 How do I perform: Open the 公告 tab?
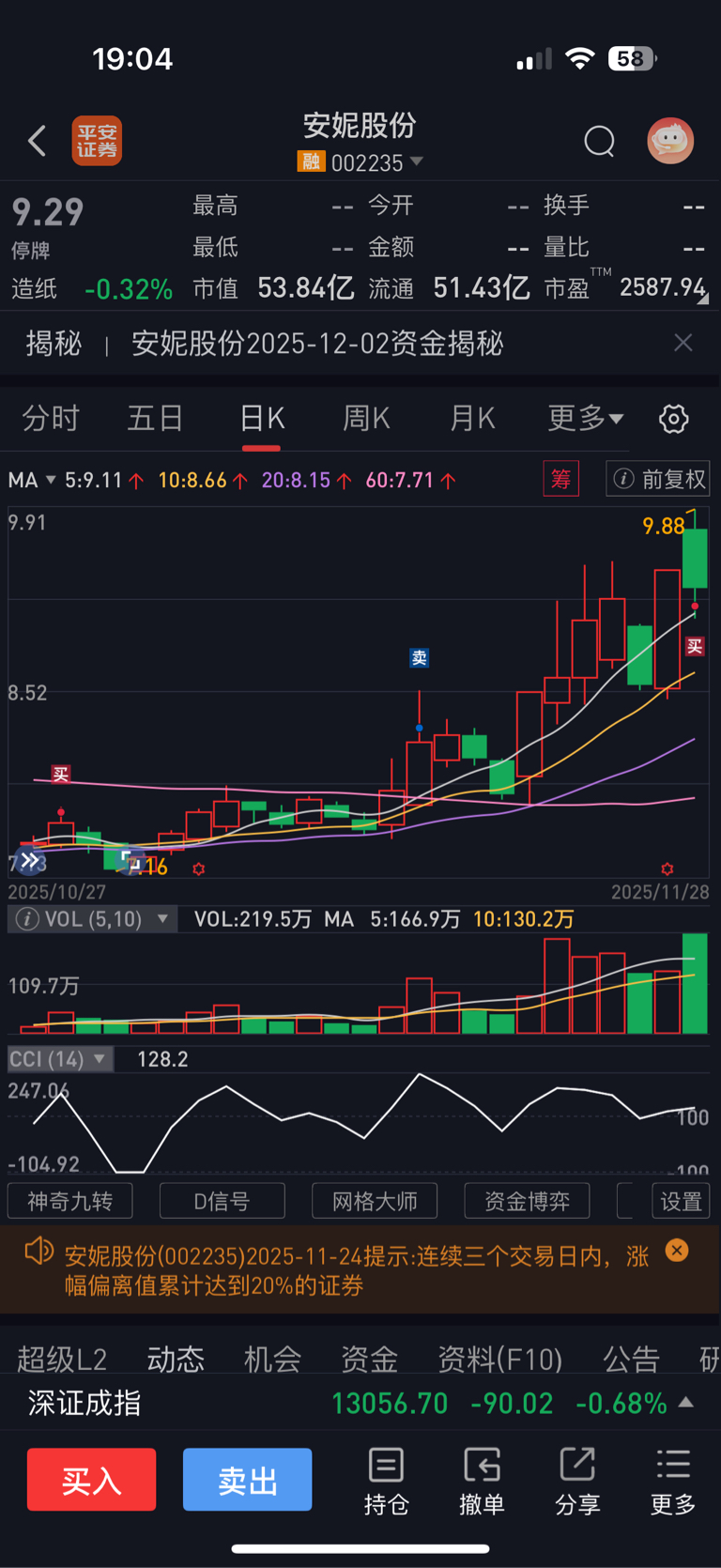631,1359
